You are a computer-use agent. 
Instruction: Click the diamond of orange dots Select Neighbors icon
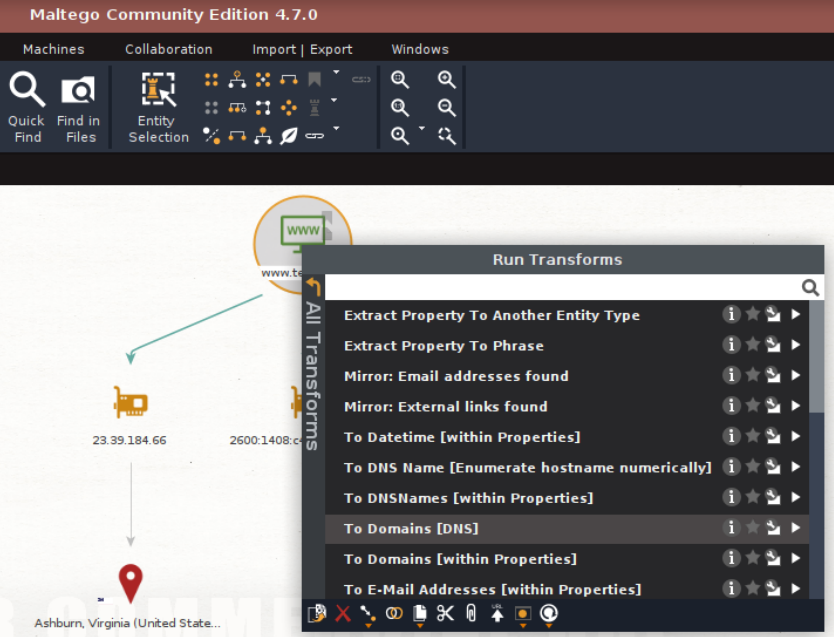289,108
